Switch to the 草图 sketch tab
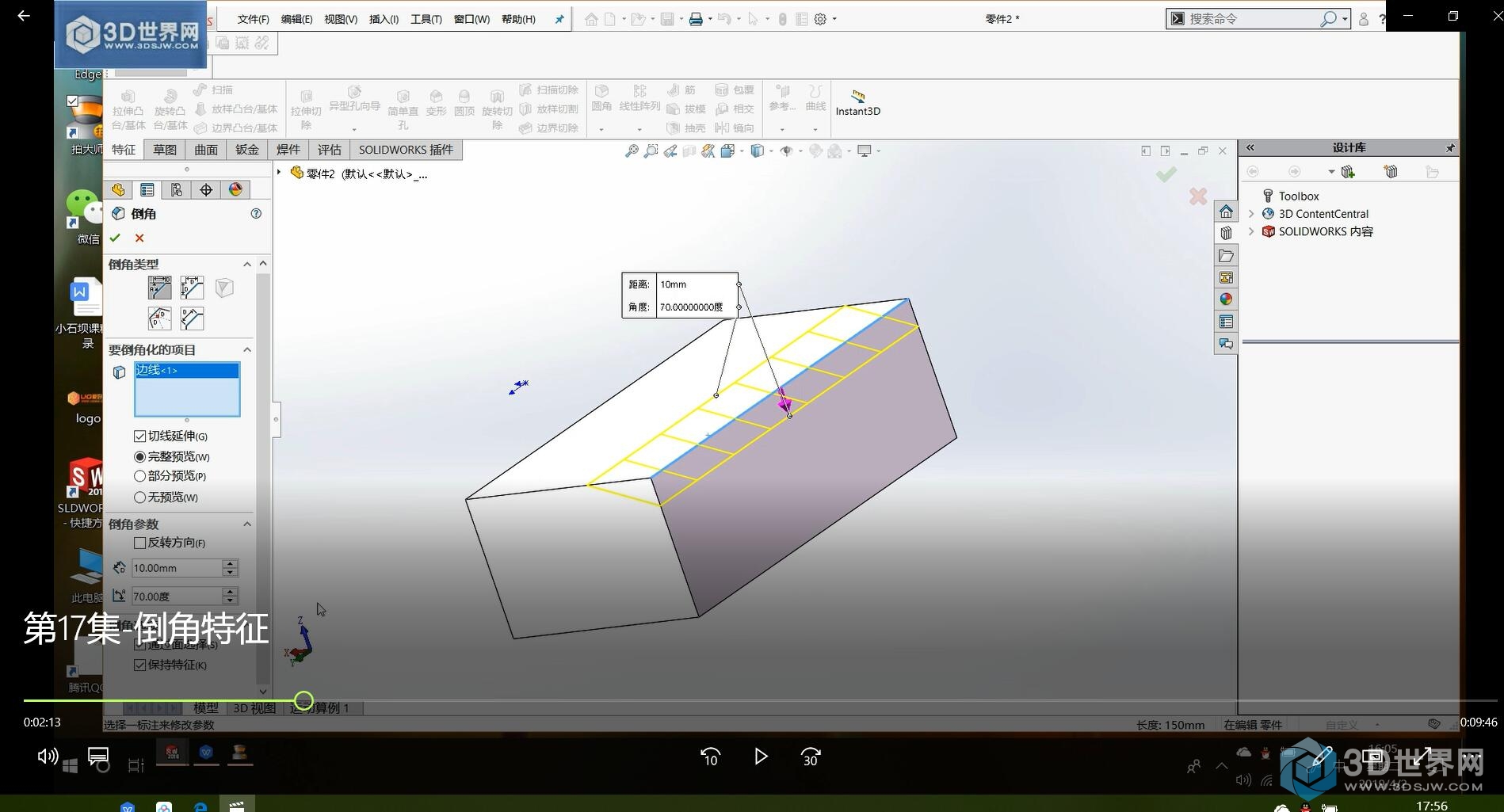1504x812 pixels. click(165, 150)
